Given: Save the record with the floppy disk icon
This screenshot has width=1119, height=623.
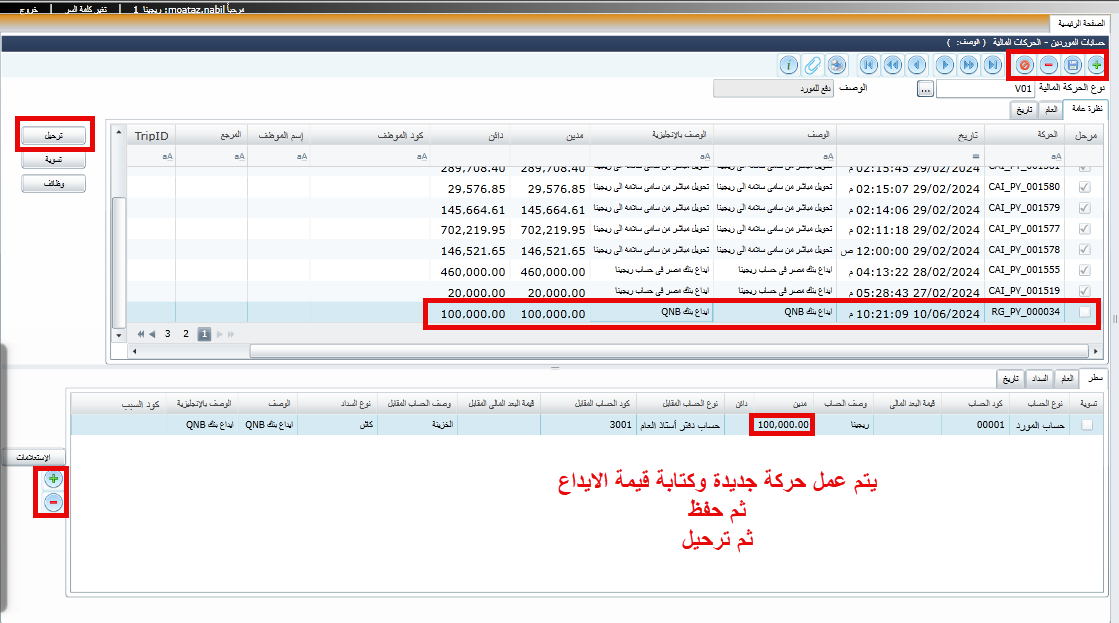Looking at the screenshot, I should coord(1072,65).
